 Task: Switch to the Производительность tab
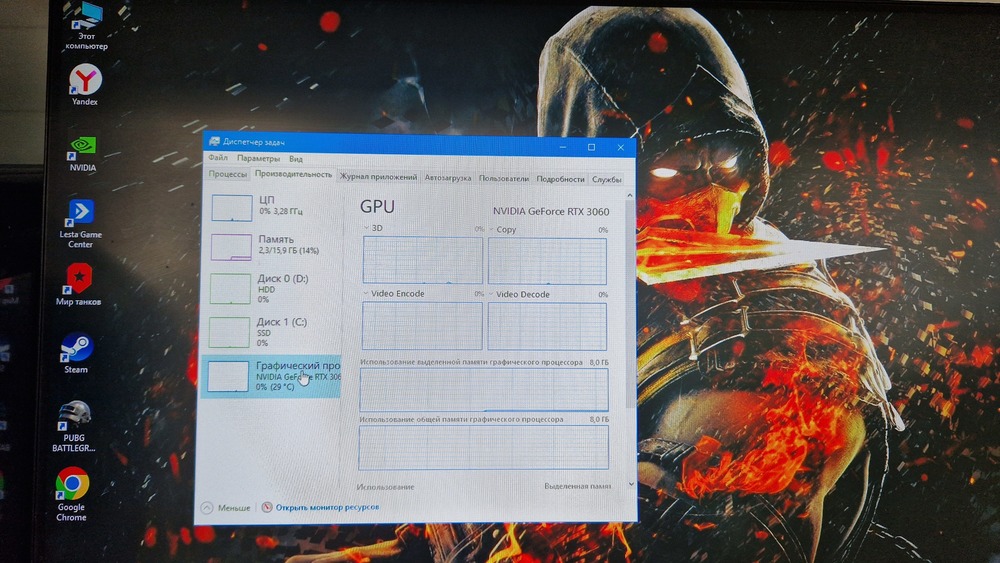293,174
